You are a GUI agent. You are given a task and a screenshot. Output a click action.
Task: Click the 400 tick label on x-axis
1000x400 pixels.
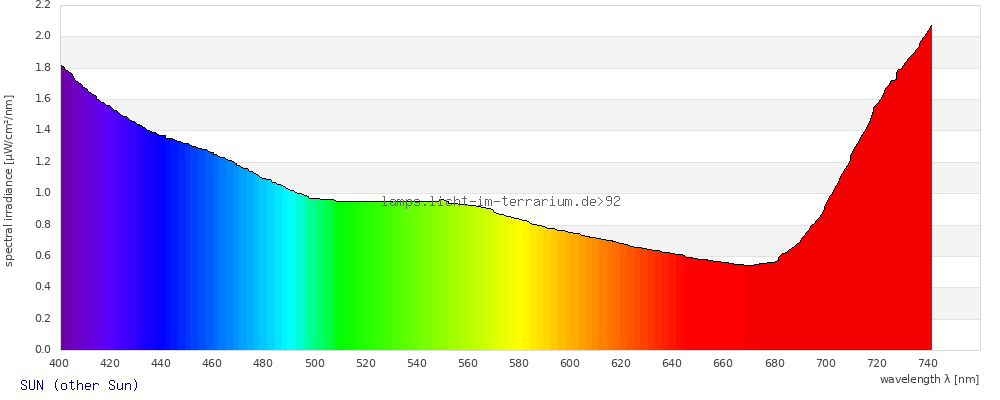pyautogui.click(x=59, y=364)
